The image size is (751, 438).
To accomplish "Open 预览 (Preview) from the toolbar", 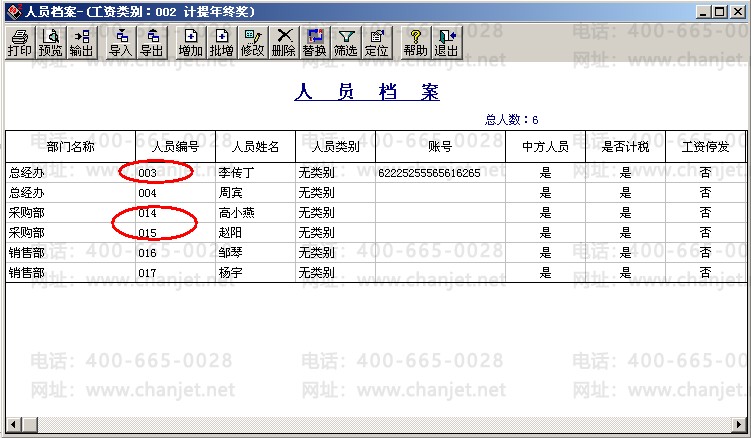I will click(x=50, y=43).
